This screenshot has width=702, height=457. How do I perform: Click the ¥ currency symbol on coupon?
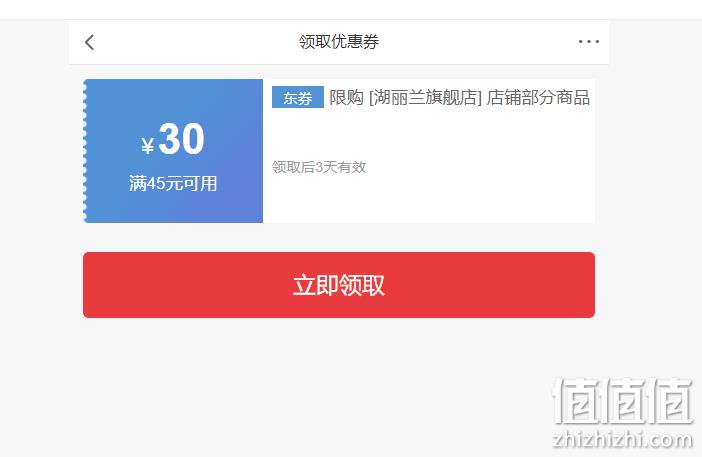148,145
